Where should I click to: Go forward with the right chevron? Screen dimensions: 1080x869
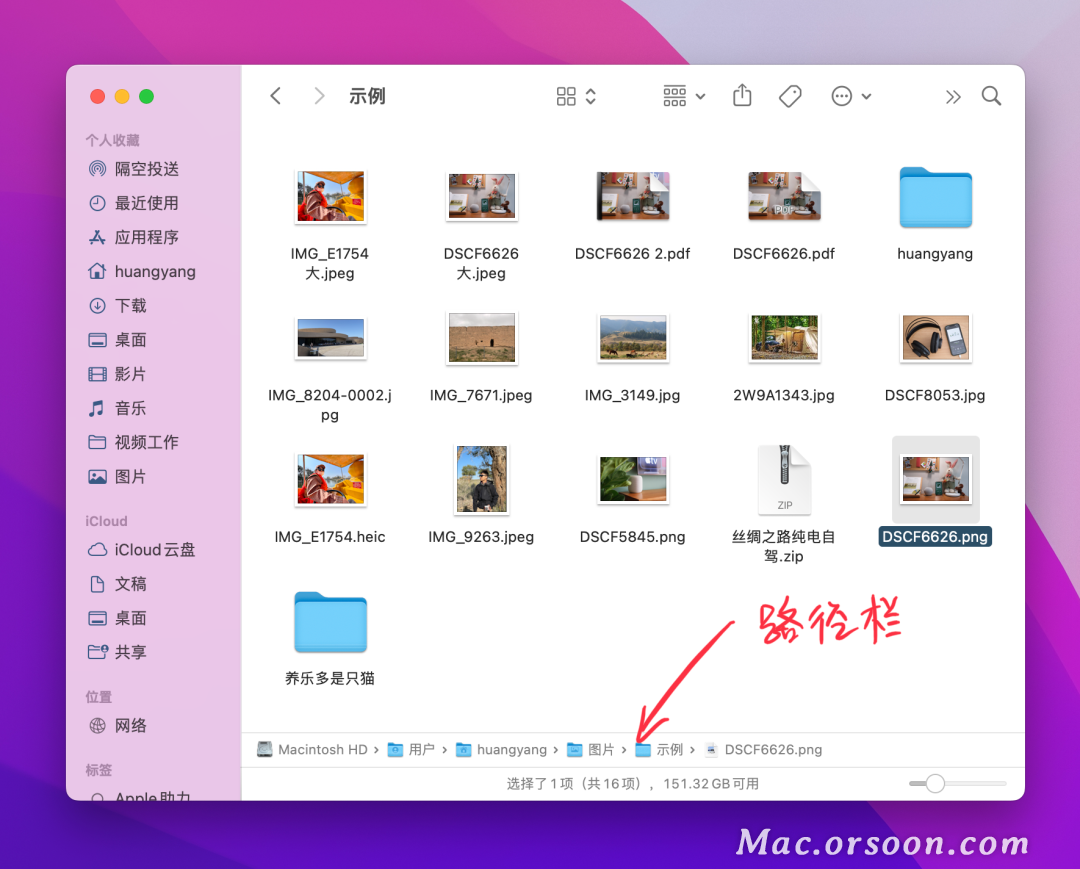pos(318,96)
